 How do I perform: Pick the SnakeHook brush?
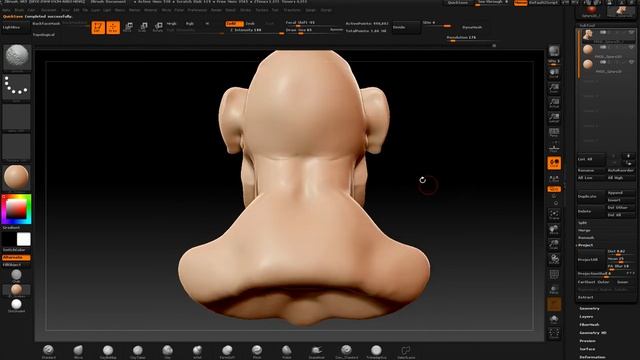tap(316, 351)
